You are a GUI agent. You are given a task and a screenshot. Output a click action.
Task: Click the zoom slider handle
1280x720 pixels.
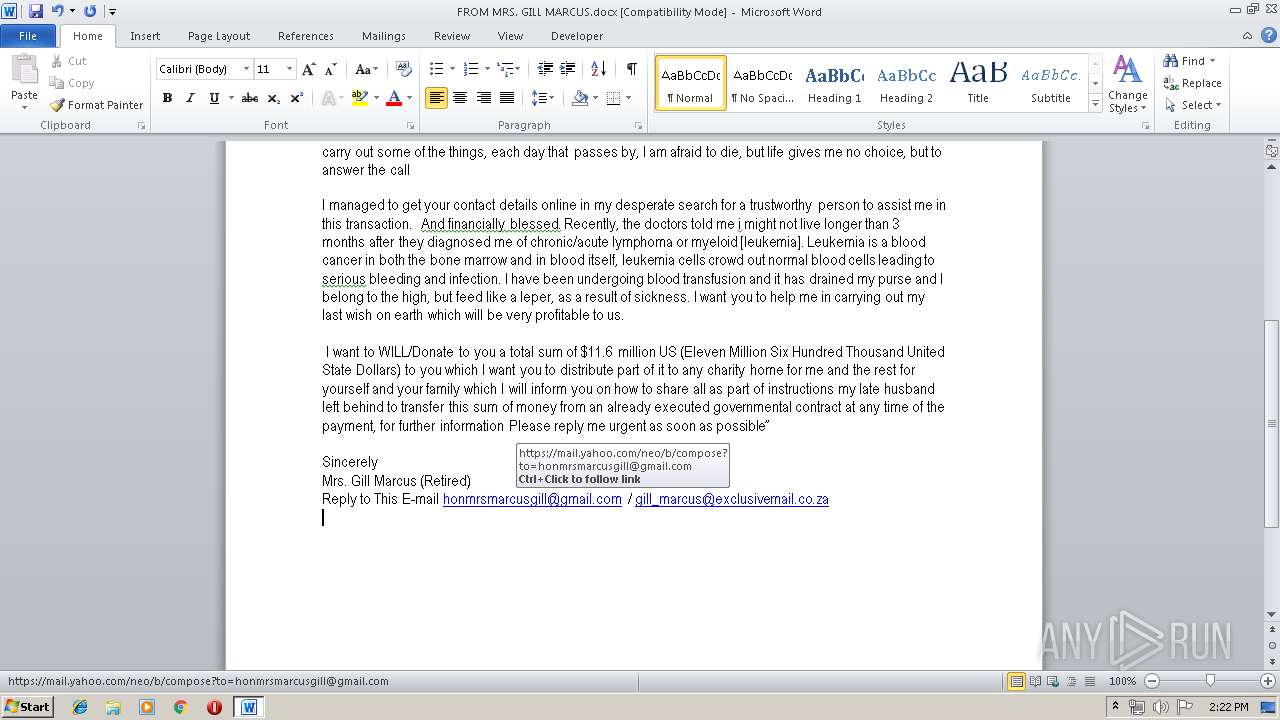(1210, 681)
